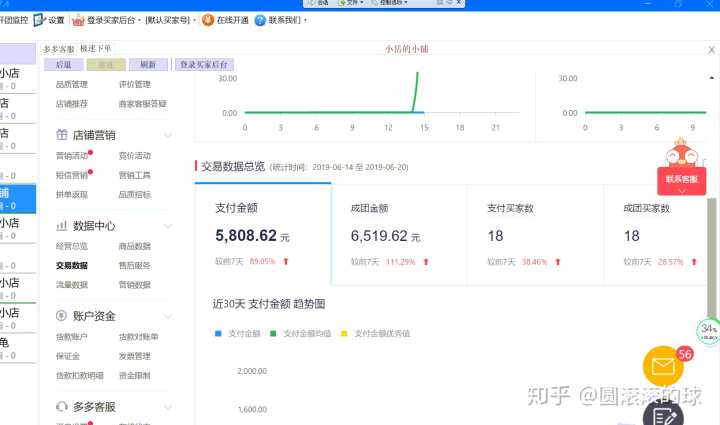Click the 多多客服 headset icon
Screen dimensions: 720x425
pos(62,407)
